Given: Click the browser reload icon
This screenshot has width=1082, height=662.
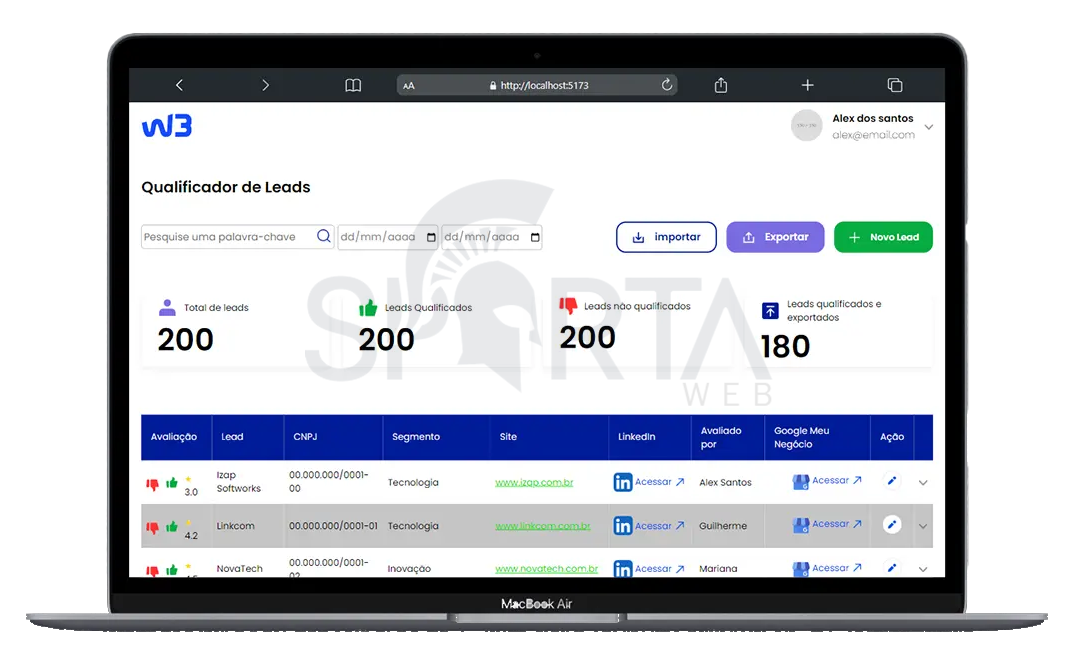Looking at the screenshot, I should [667, 85].
